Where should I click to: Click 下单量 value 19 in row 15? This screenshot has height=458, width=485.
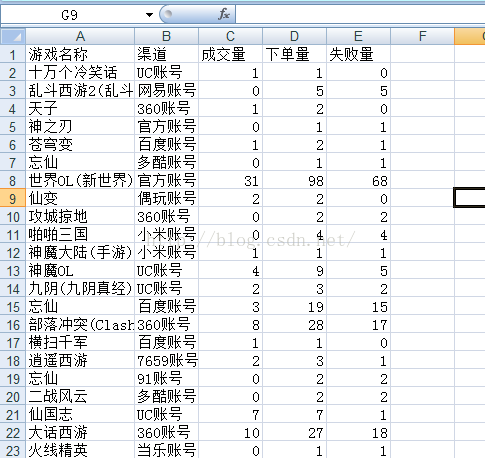pos(295,306)
